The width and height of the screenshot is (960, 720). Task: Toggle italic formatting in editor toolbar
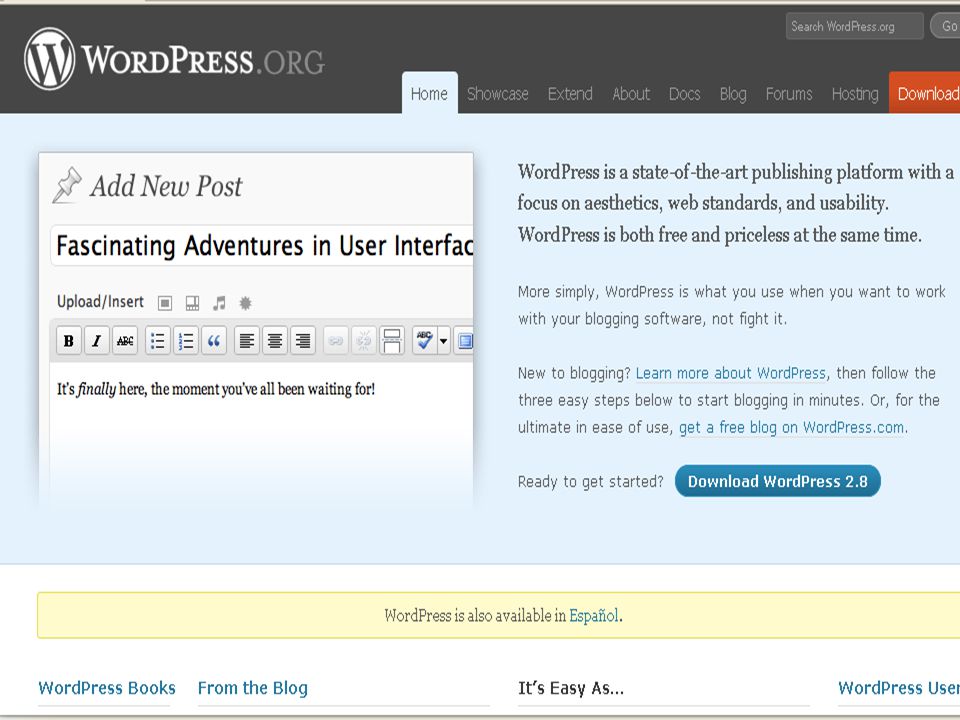96,340
